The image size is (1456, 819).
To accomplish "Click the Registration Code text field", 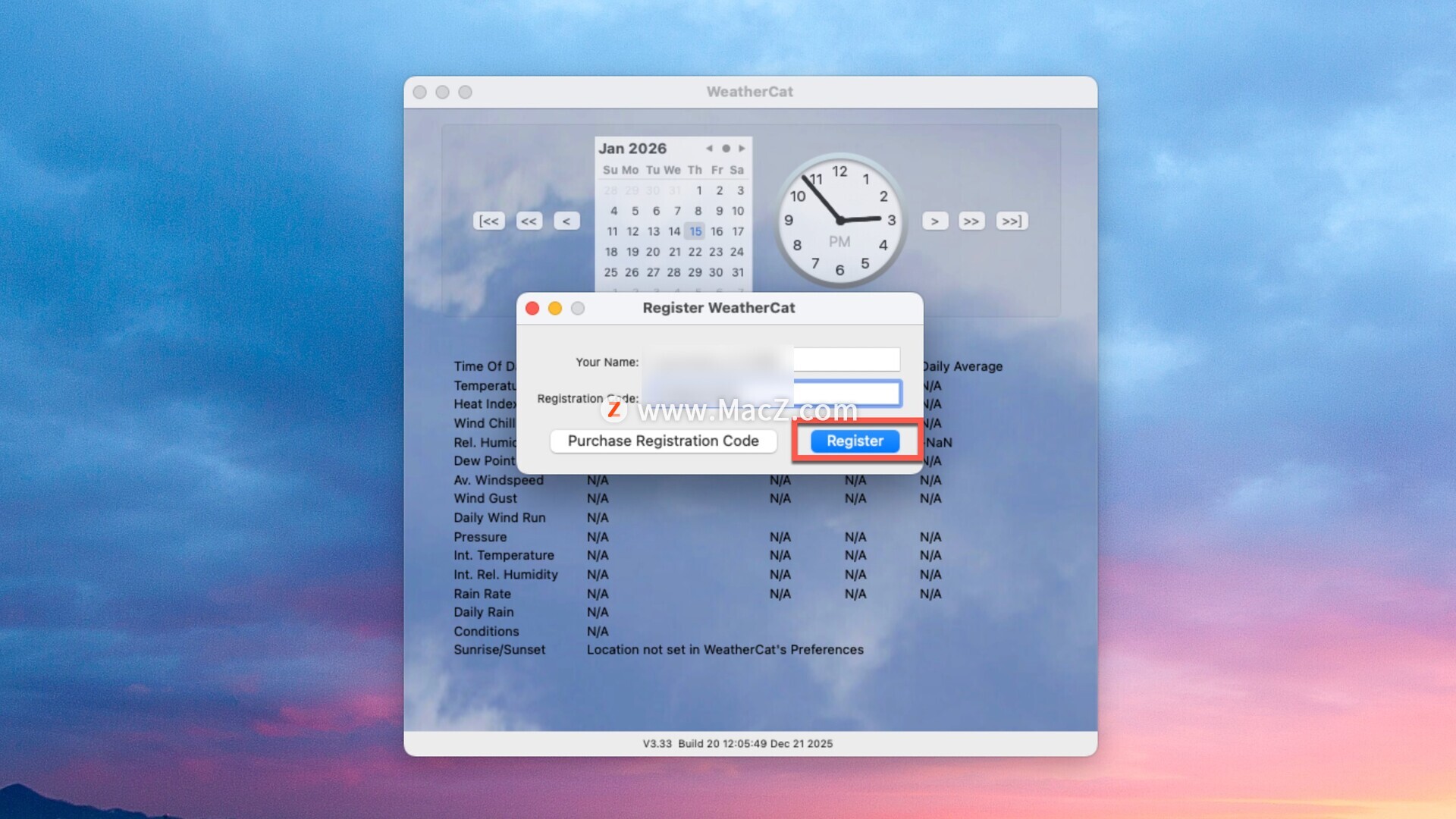I will point(846,394).
